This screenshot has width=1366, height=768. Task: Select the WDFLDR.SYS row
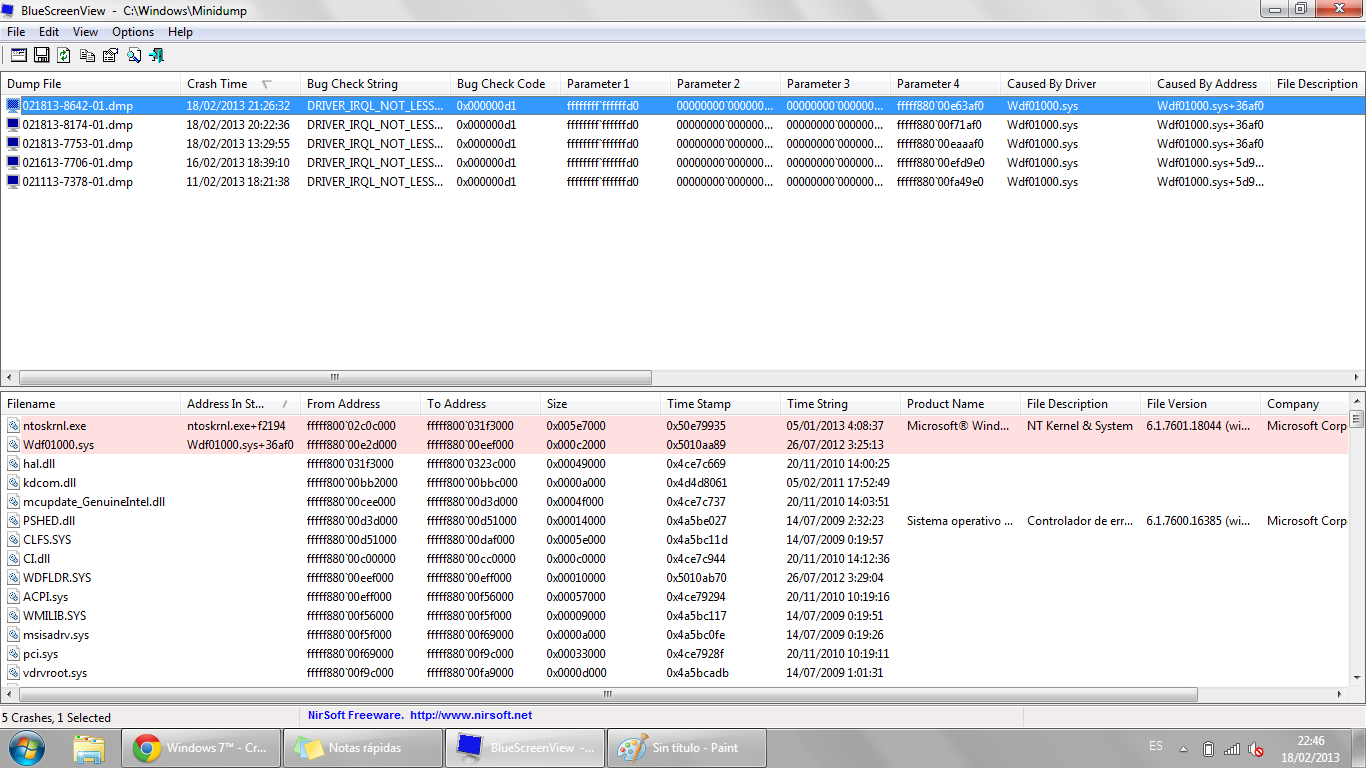click(675, 578)
